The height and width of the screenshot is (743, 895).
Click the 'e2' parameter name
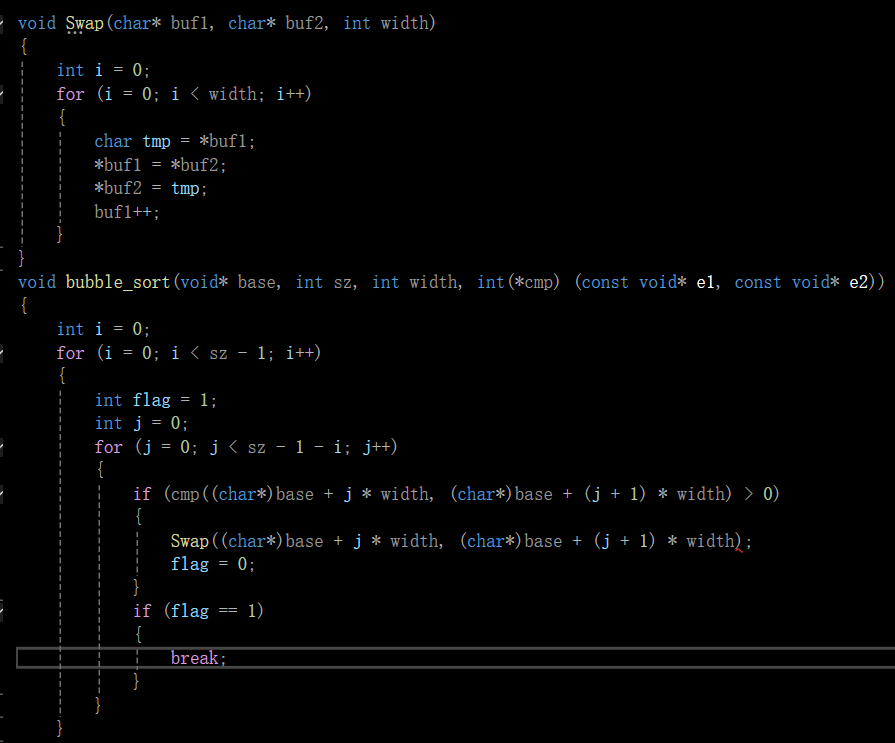[x=858, y=282]
